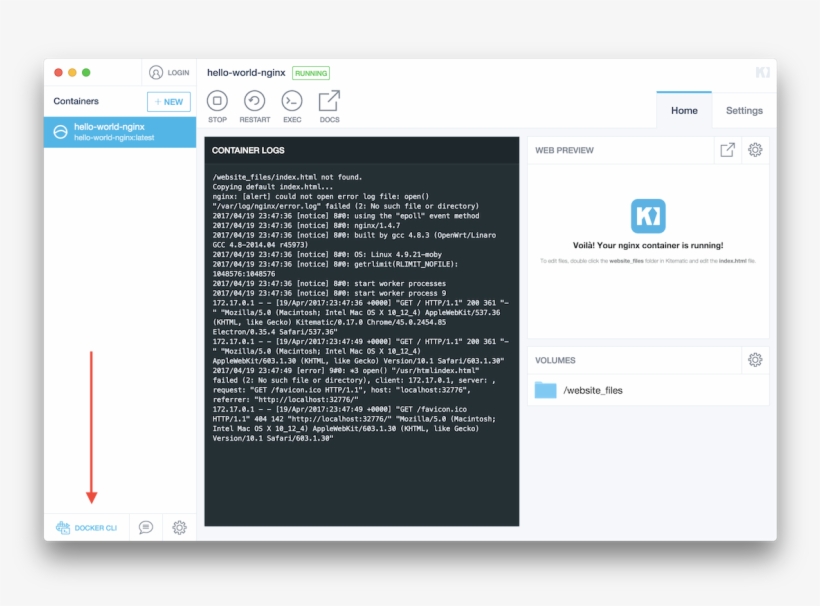Open the settings gear at bottom left
Screen dimensions: 820x606
178,527
